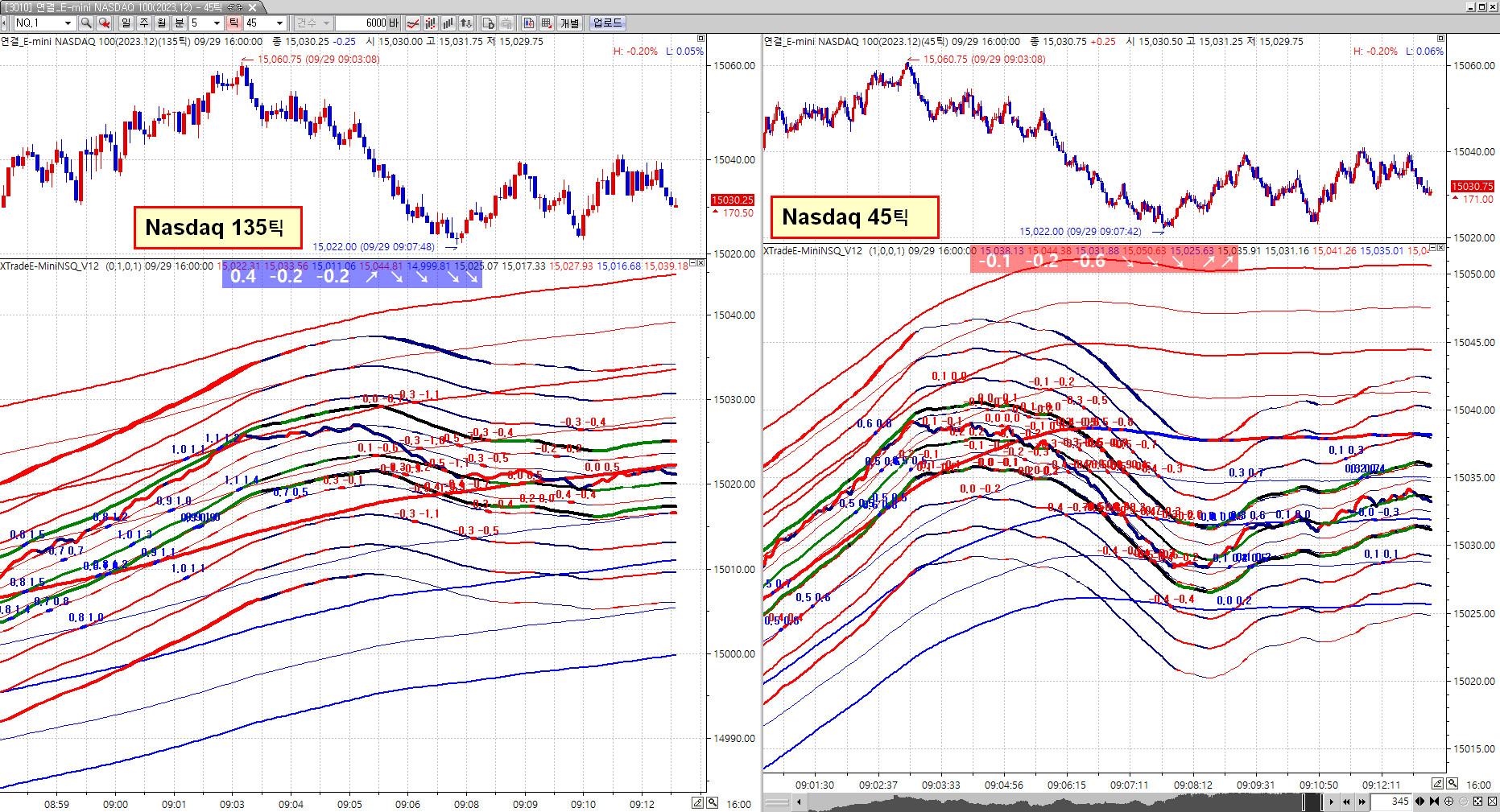Select the 분 minute period button

click(x=180, y=23)
